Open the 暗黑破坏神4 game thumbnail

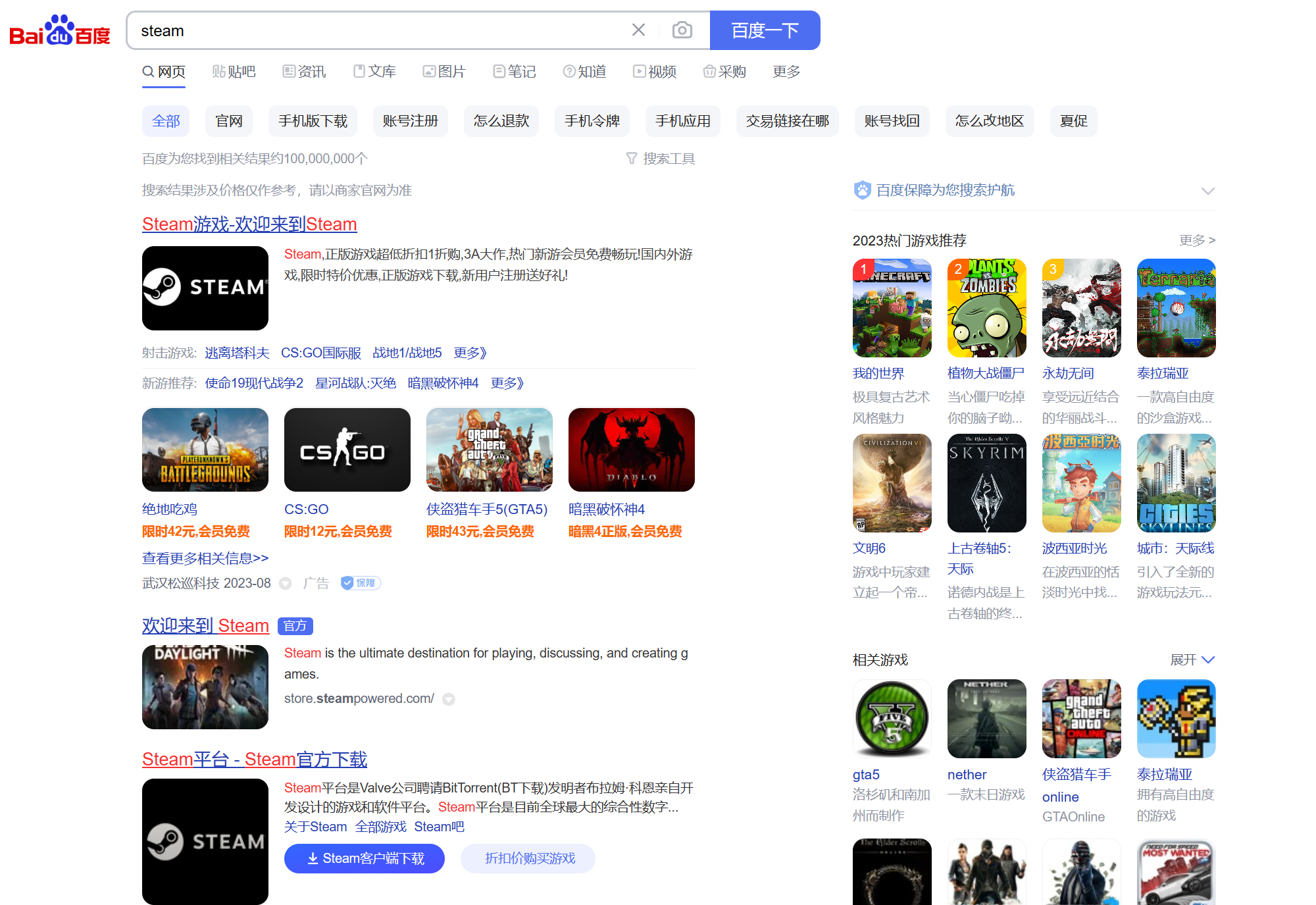coord(631,450)
